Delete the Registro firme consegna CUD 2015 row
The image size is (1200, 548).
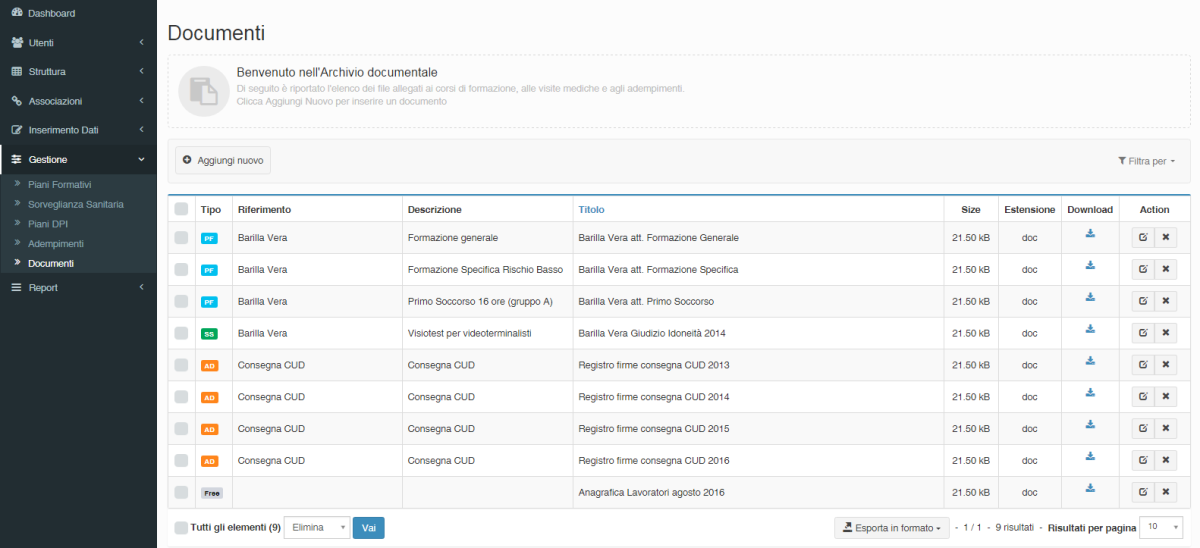pos(1166,428)
